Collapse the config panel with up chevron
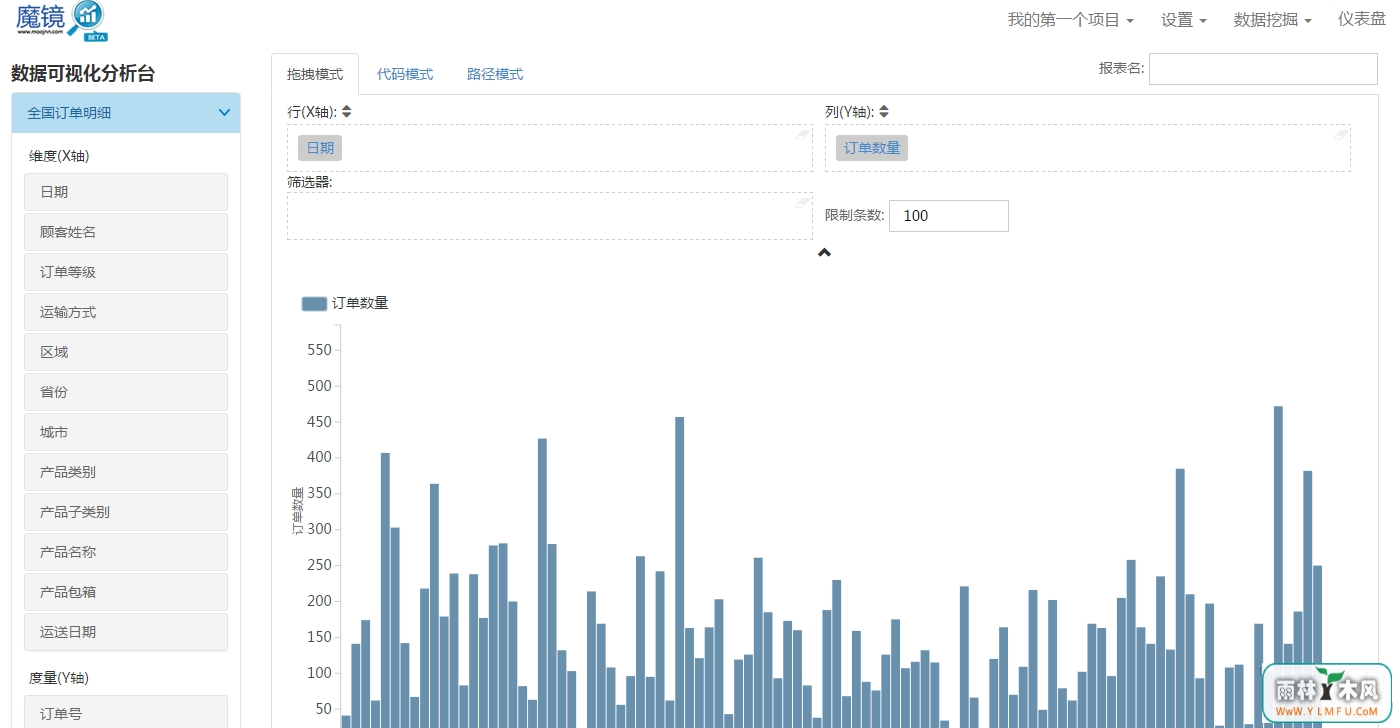The height and width of the screenshot is (728, 1400). tap(824, 252)
